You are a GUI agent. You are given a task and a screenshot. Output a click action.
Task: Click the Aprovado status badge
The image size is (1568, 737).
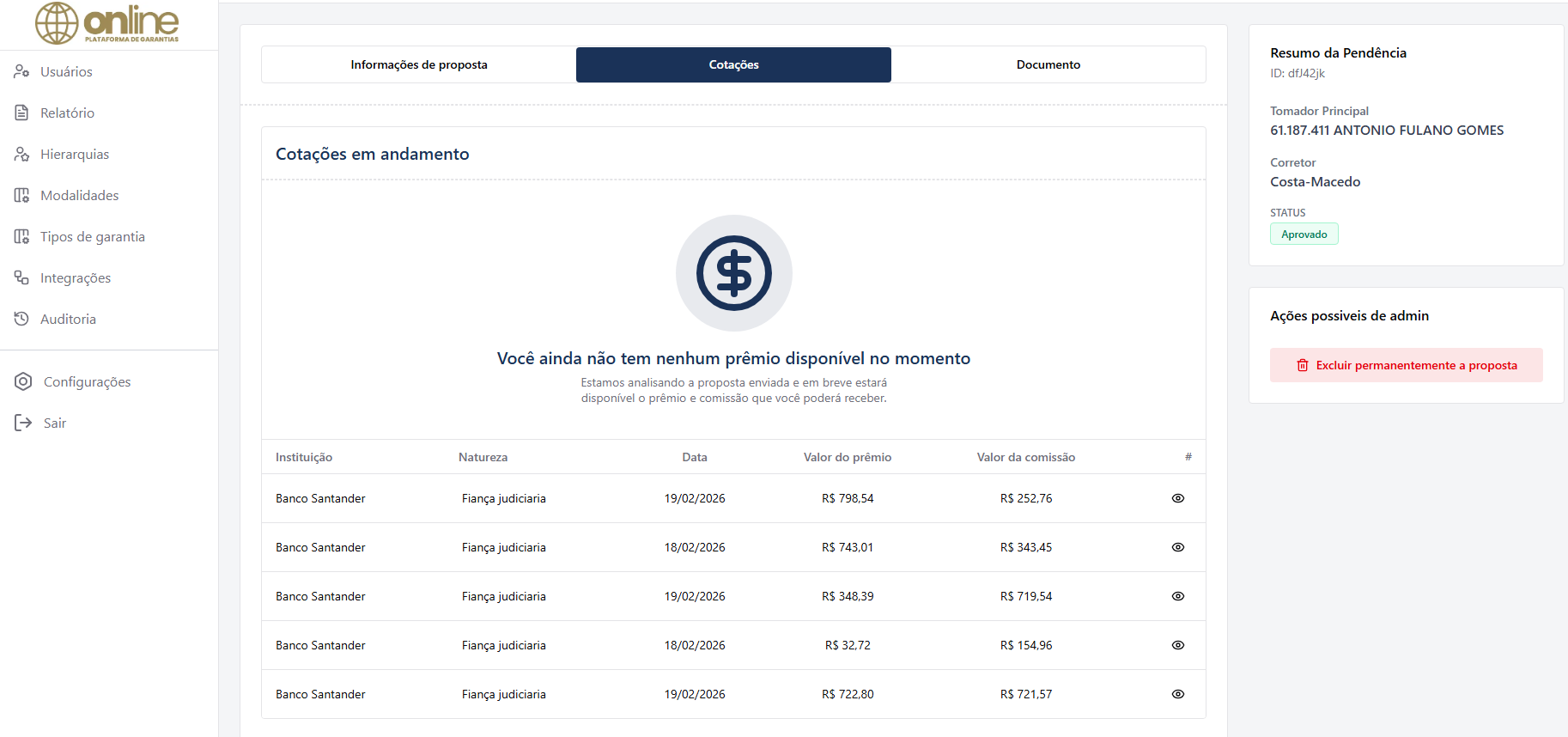tap(1304, 234)
